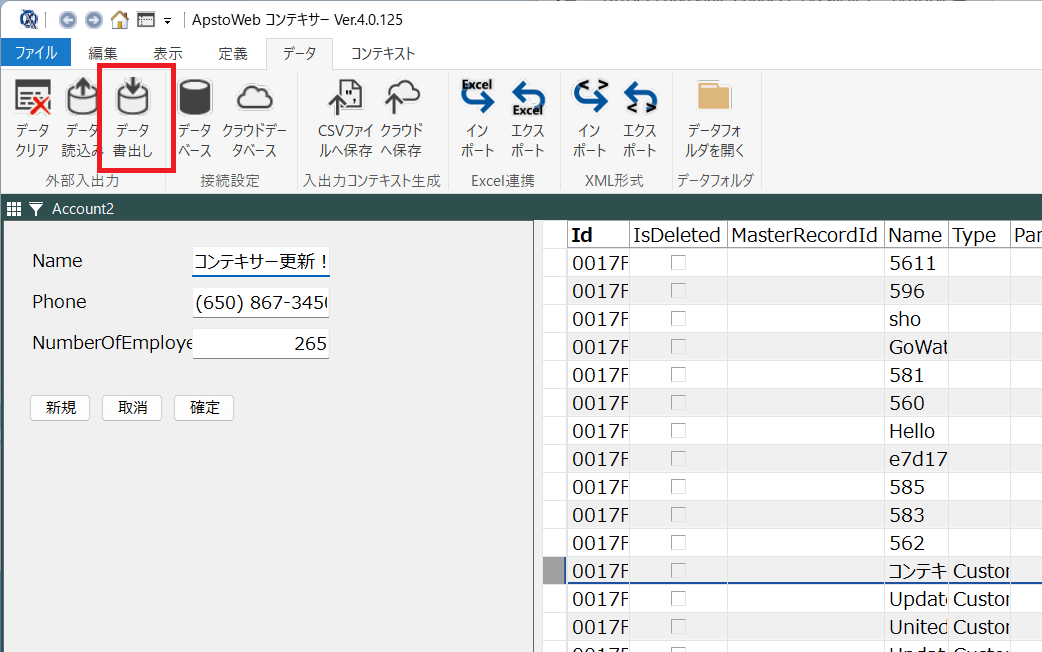Toggle IsDeleted checkbox in row United
Viewport: 1042px width, 652px height.
pos(678,626)
